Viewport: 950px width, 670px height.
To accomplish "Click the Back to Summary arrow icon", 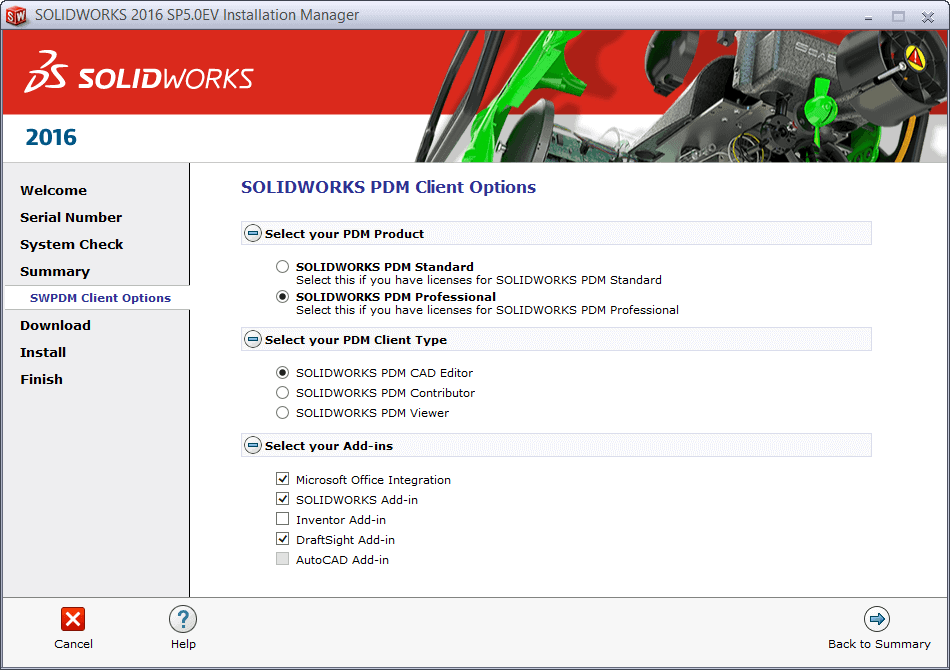I will [877, 619].
